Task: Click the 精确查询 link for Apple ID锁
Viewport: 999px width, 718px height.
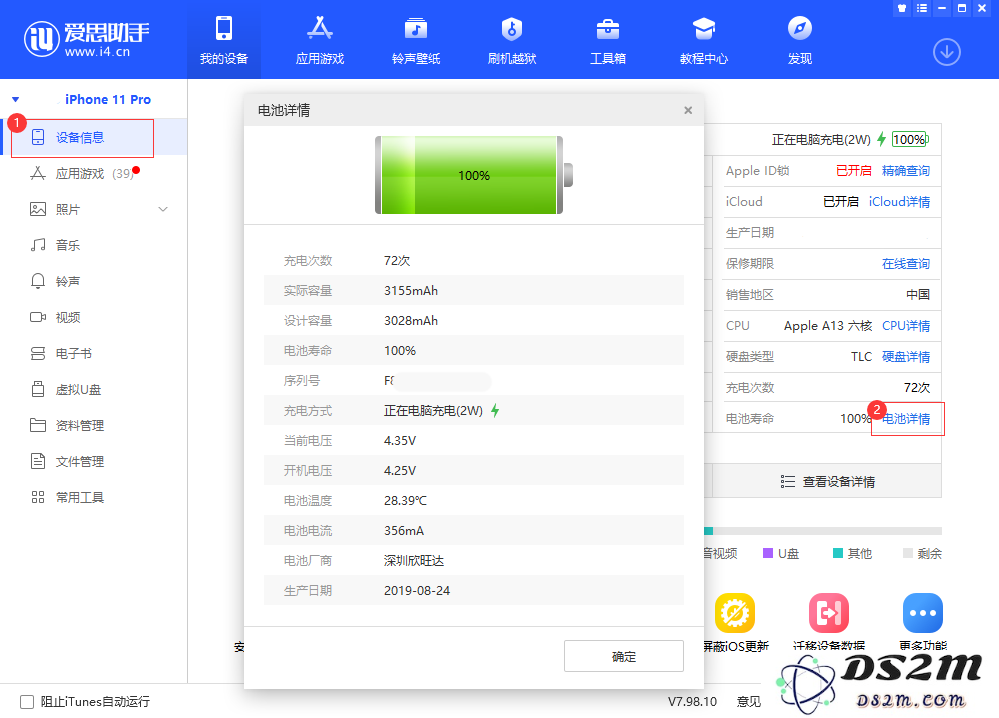Action: 905,171
